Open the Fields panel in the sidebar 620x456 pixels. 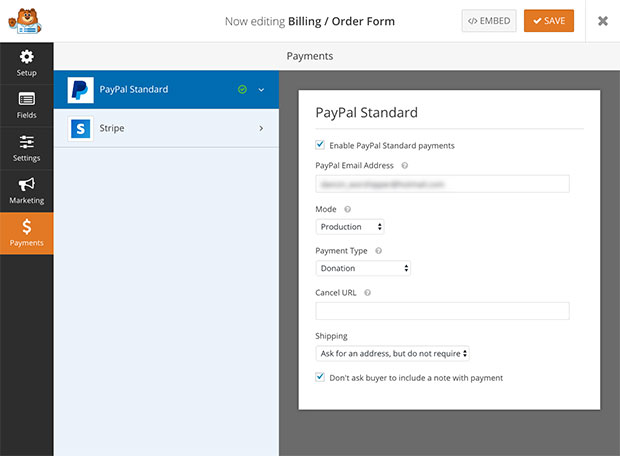[x=26, y=106]
